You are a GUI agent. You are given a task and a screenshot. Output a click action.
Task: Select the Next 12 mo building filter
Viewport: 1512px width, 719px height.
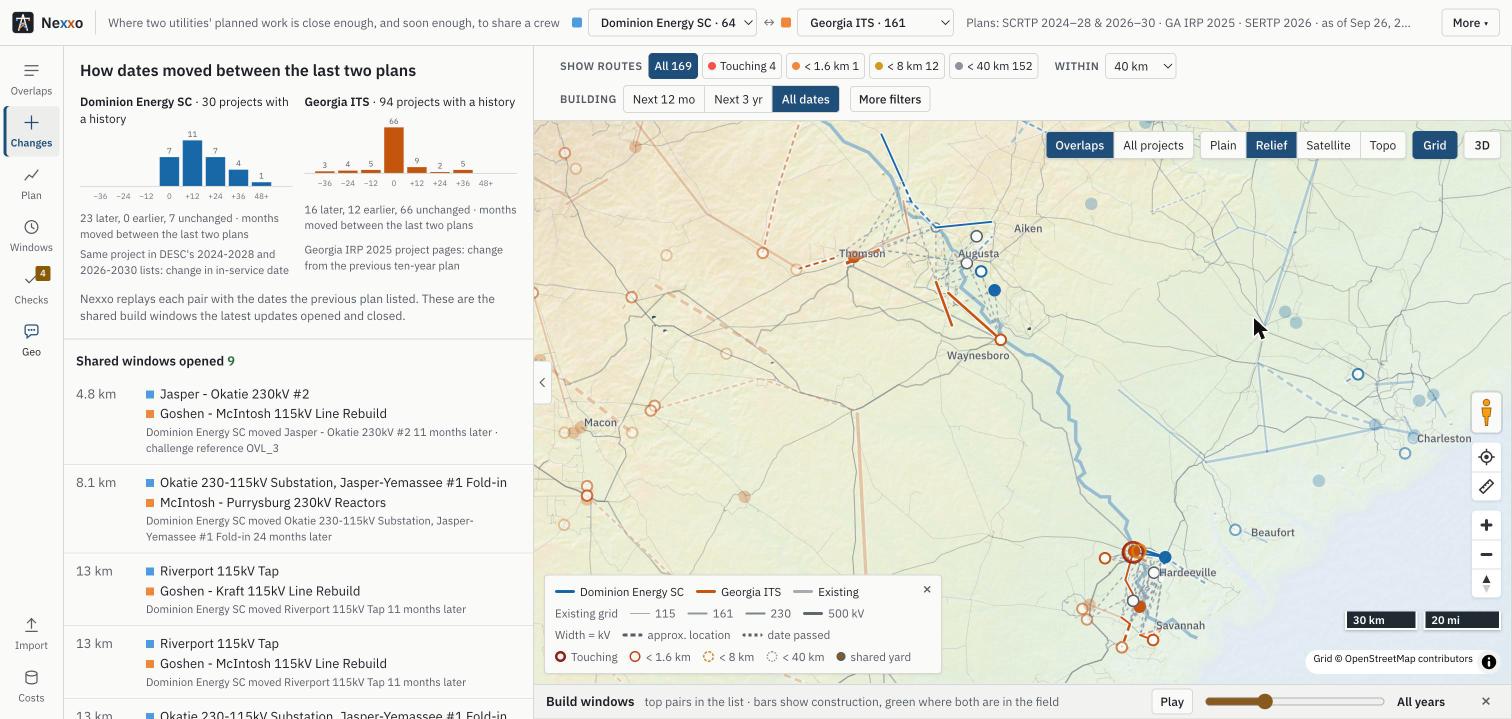663,99
